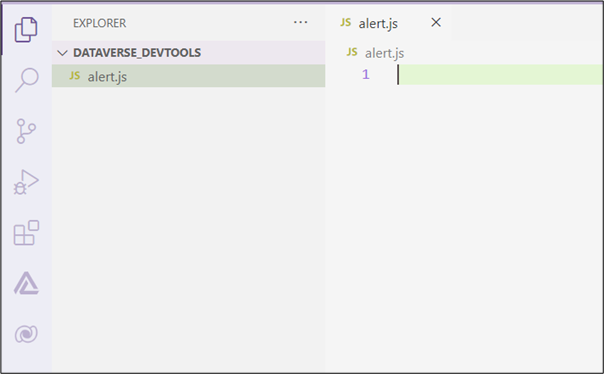Click the EXPLORER panel title
Screen dimensions: 604x374
pos(99,23)
